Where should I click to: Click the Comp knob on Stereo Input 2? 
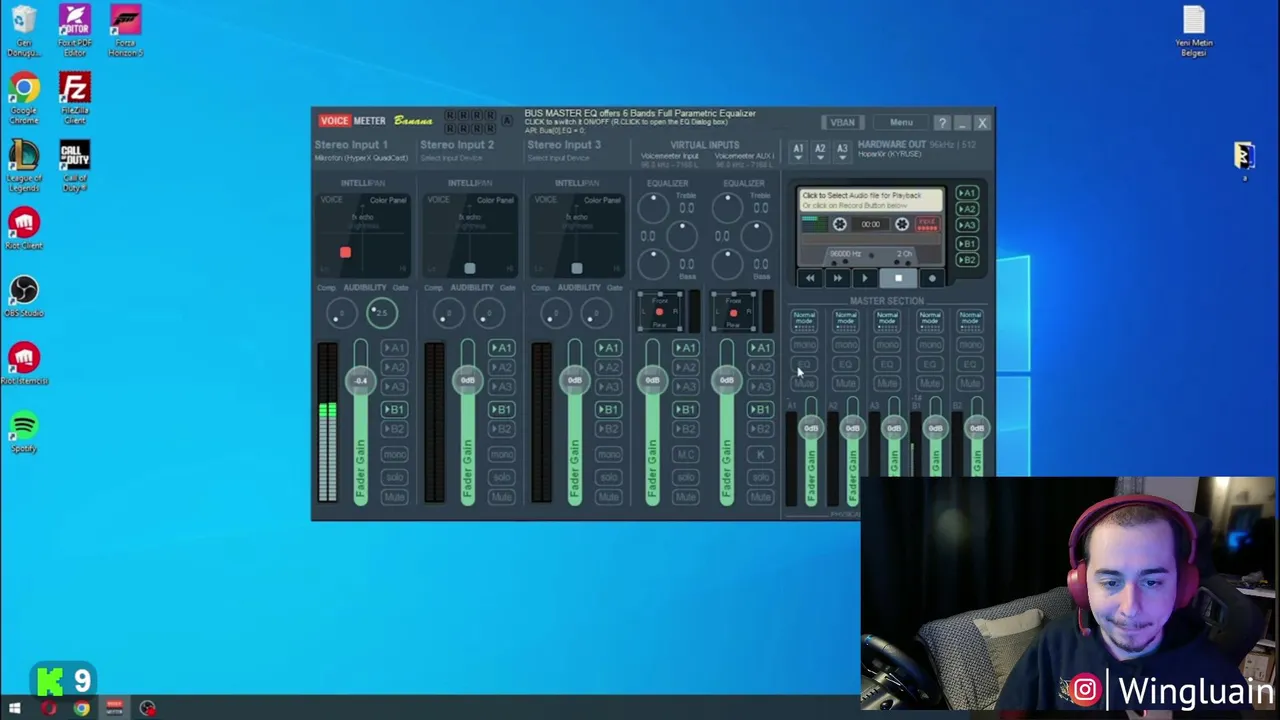coord(448,315)
